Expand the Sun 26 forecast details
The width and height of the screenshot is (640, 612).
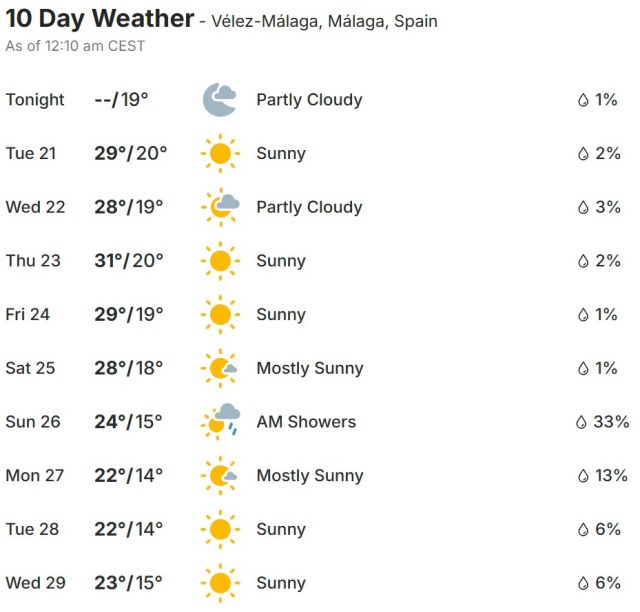pyautogui.click(x=33, y=422)
